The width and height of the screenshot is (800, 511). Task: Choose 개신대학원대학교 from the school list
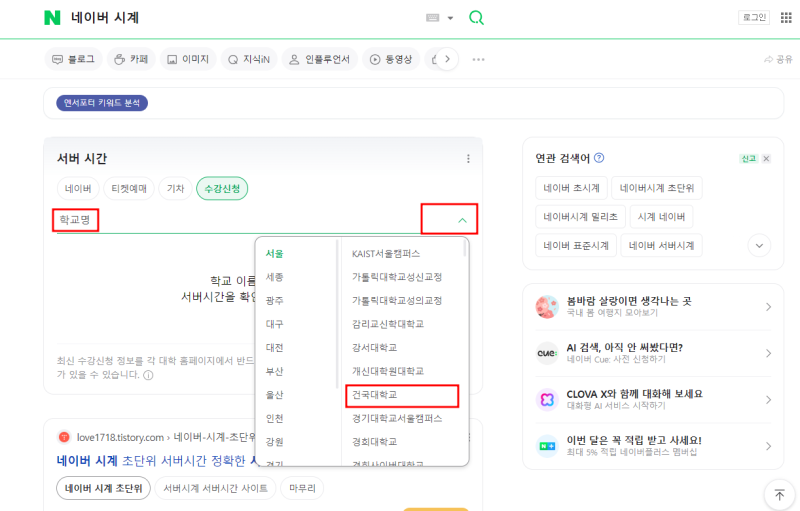coord(388,371)
